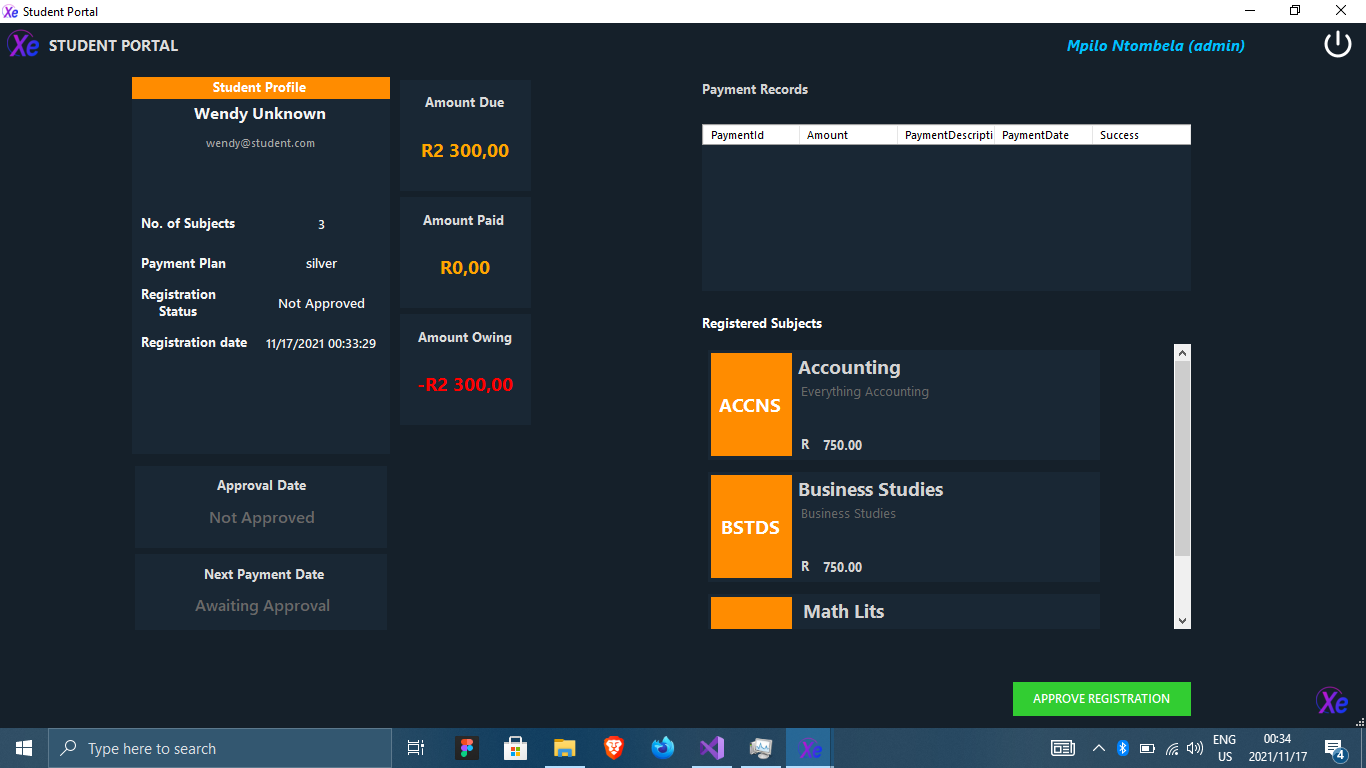Open Figma from the taskbar
Viewport: 1366px width, 768px height.
(x=467, y=748)
